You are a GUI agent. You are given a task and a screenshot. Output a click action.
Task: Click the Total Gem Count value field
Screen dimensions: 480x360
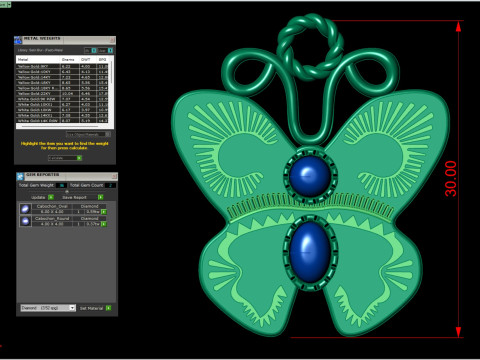click(110, 185)
